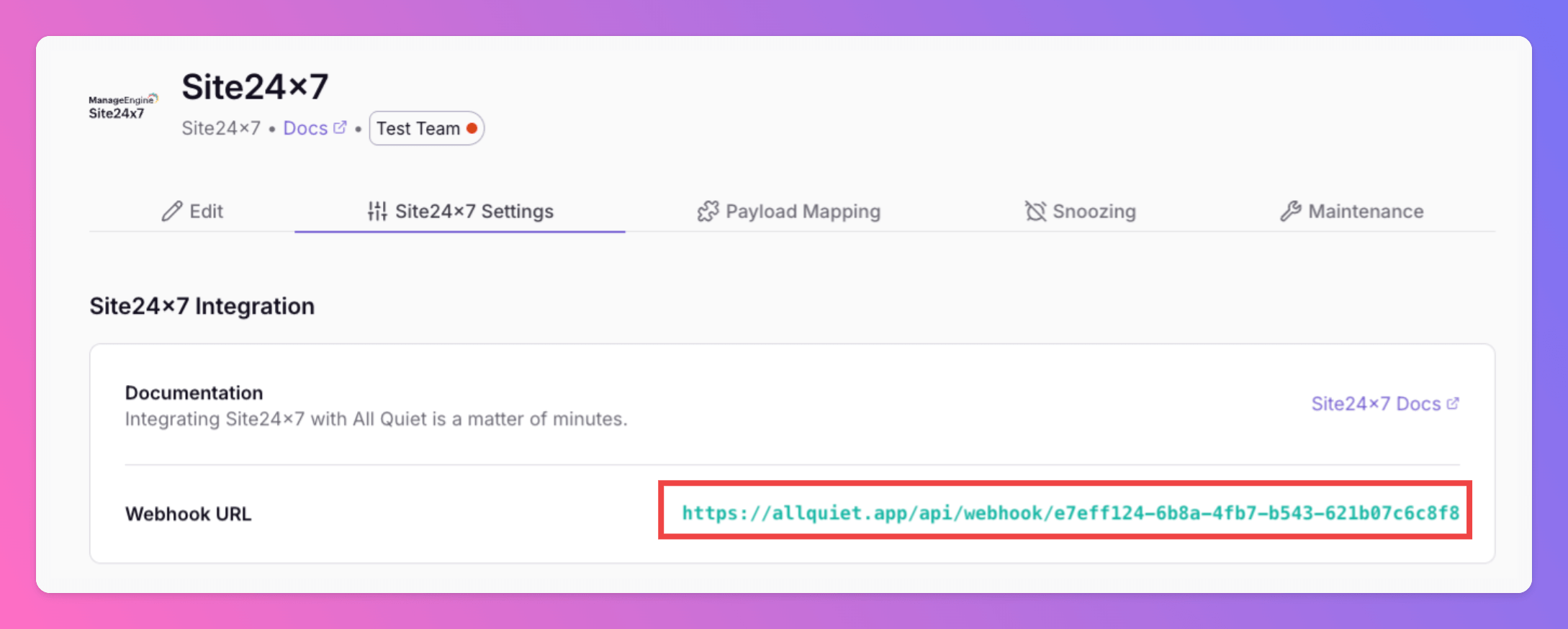Click the sliders icon on Settings tab
Viewport: 1568px width, 629px height.
pos(377,211)
